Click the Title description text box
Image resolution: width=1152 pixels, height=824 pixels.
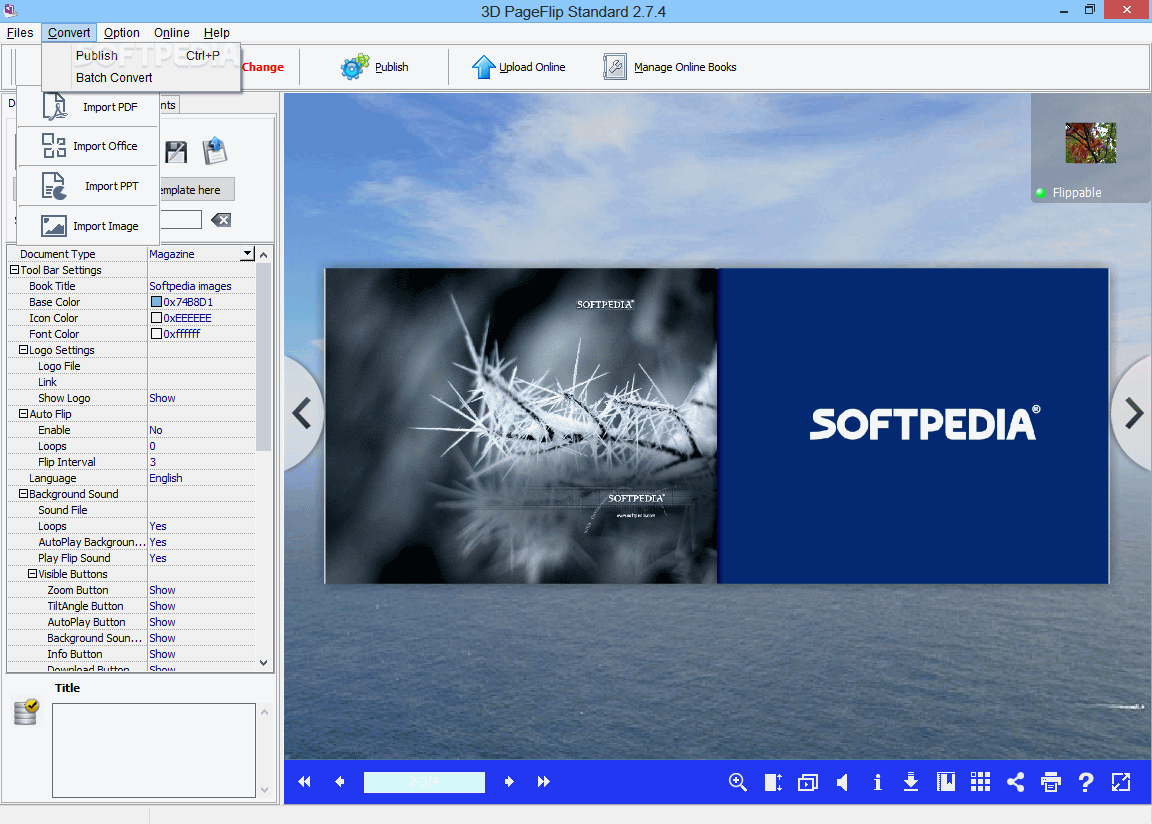[154, 750]
